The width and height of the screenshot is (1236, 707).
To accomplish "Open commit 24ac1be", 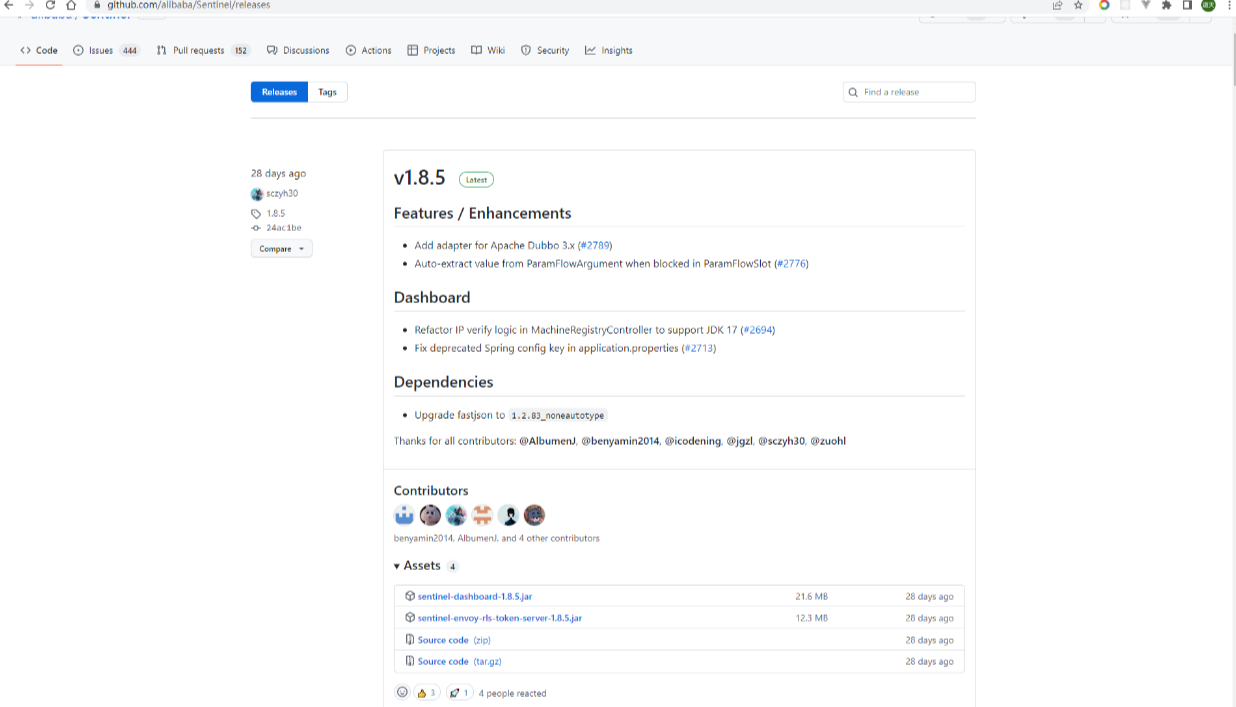I will coord(284,228).
